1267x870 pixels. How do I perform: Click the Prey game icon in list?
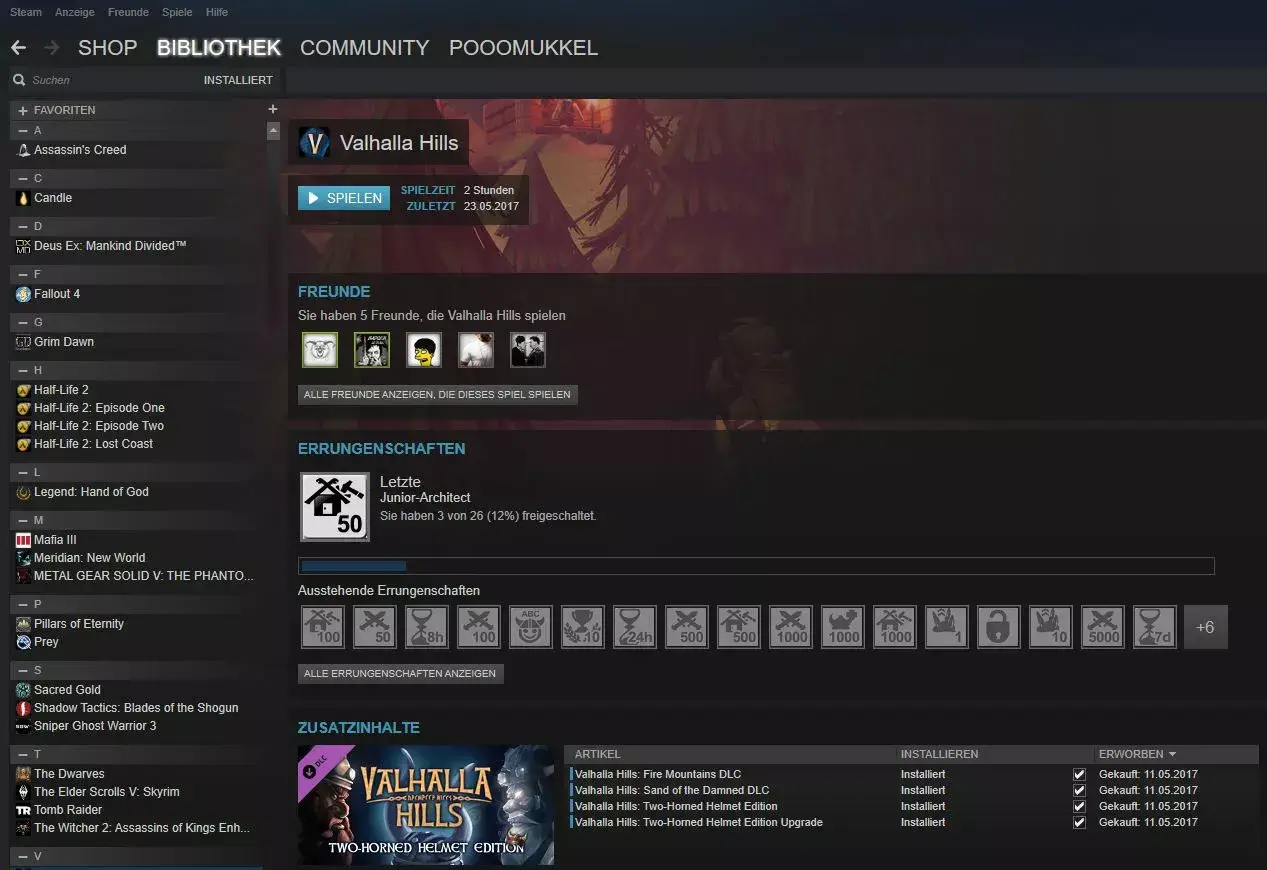pyautogui.click(x=24, y=642)
